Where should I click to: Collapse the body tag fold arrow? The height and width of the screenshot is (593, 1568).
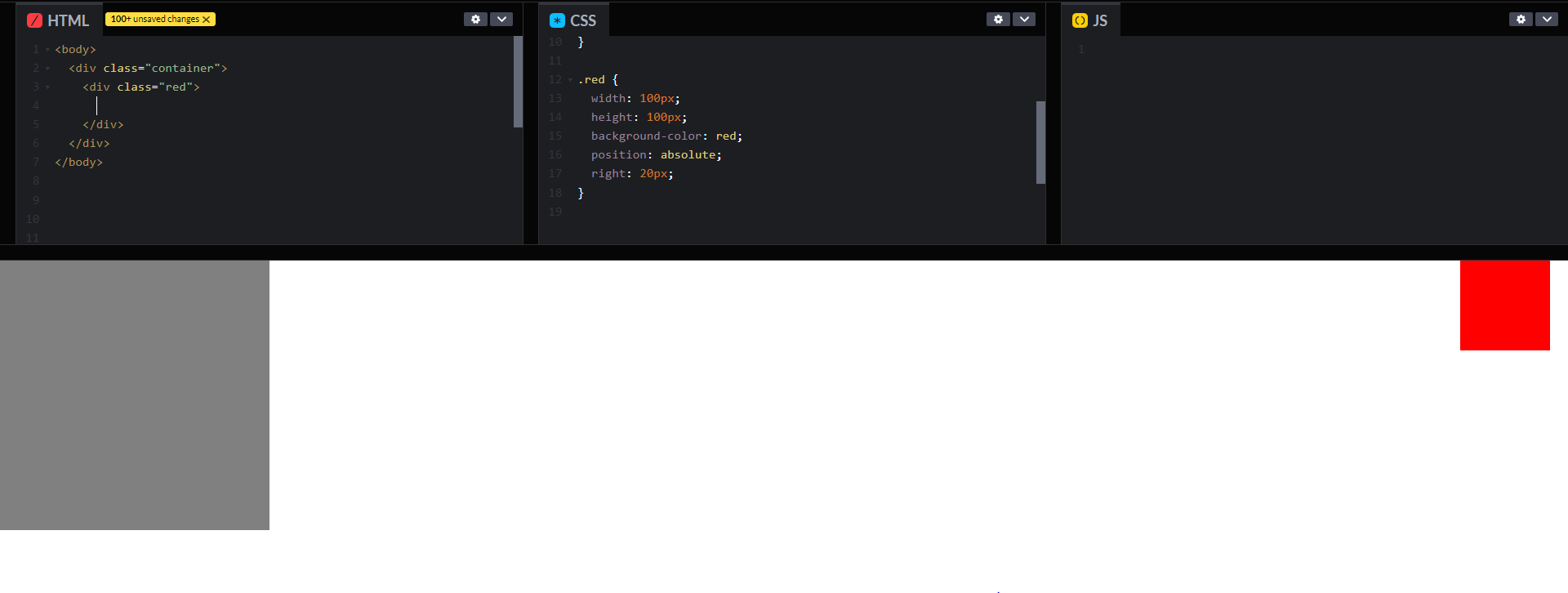coord(47,50)
